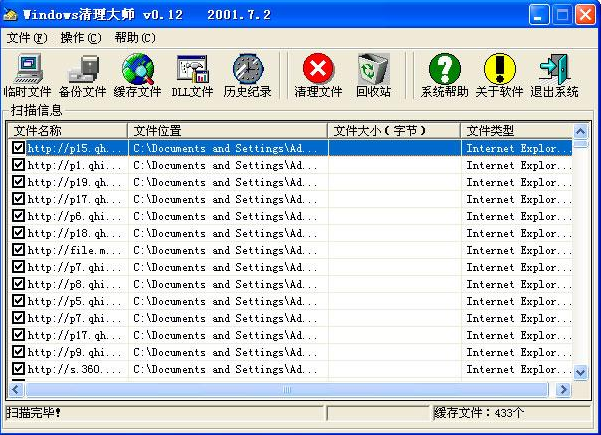Image resolution: width=601 pixels, height=435 pixels.
Task: Uncheck the http://p5.qhi... row checkbox
Action: (x=18, y=300)
